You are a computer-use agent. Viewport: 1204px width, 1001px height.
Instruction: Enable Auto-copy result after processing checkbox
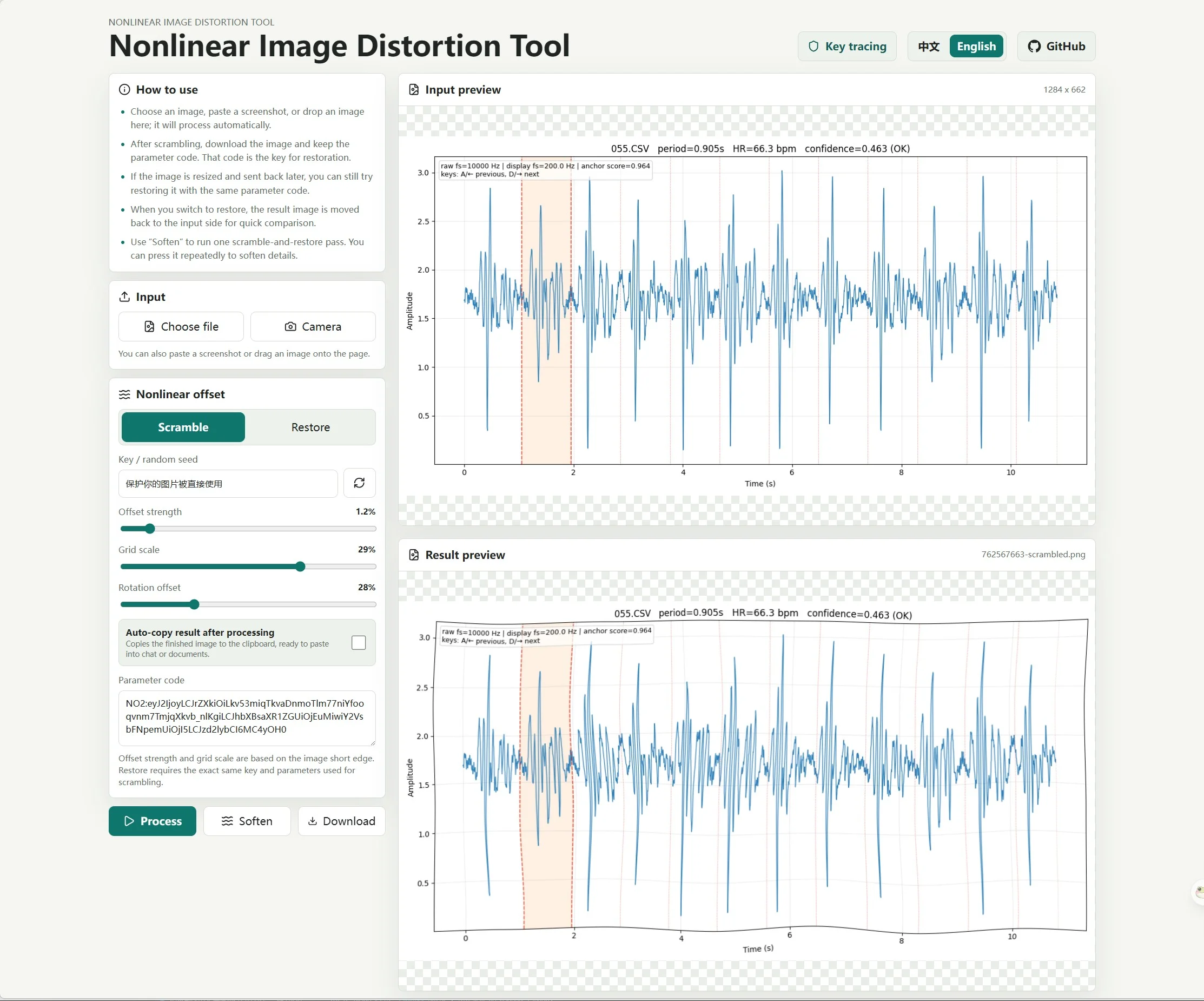[x=359, y=642]
